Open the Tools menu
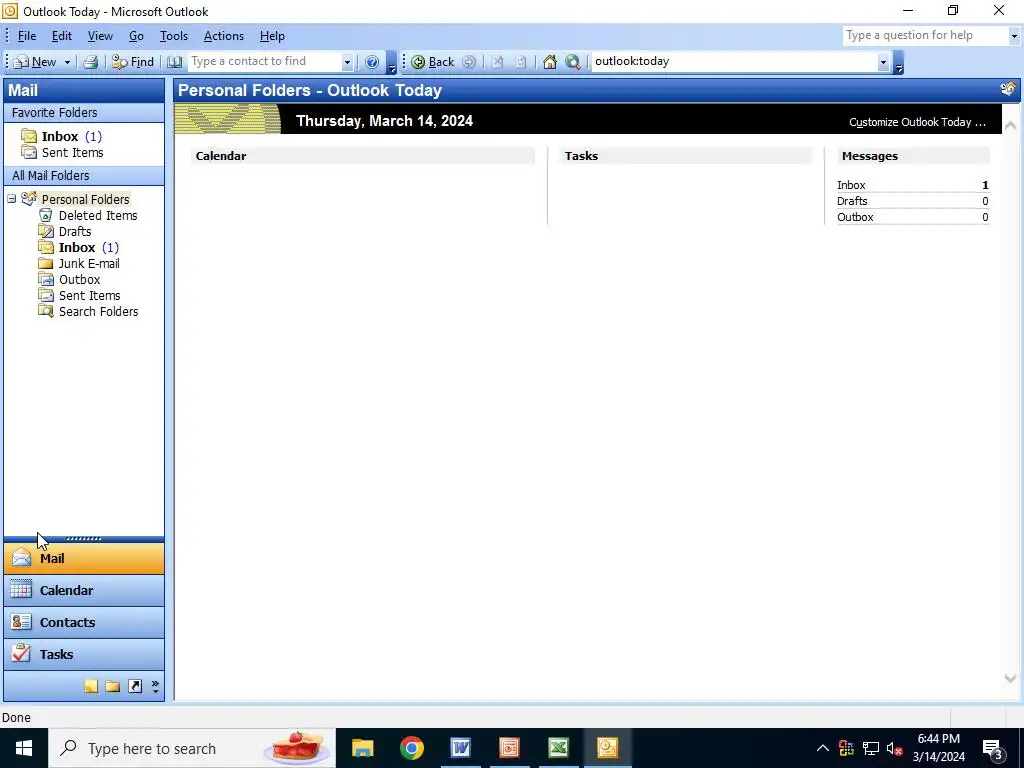Viewport: 1024px width, 768px height. [x=174, y=36]
